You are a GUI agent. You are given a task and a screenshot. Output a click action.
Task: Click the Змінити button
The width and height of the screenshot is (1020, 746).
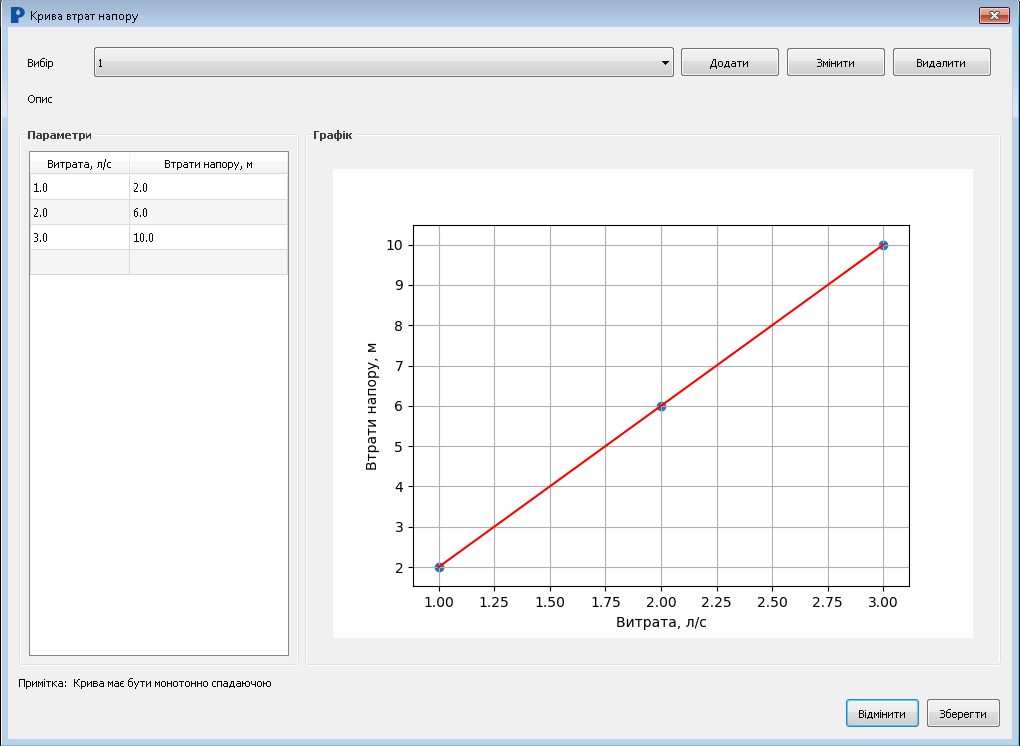[835, 62]
